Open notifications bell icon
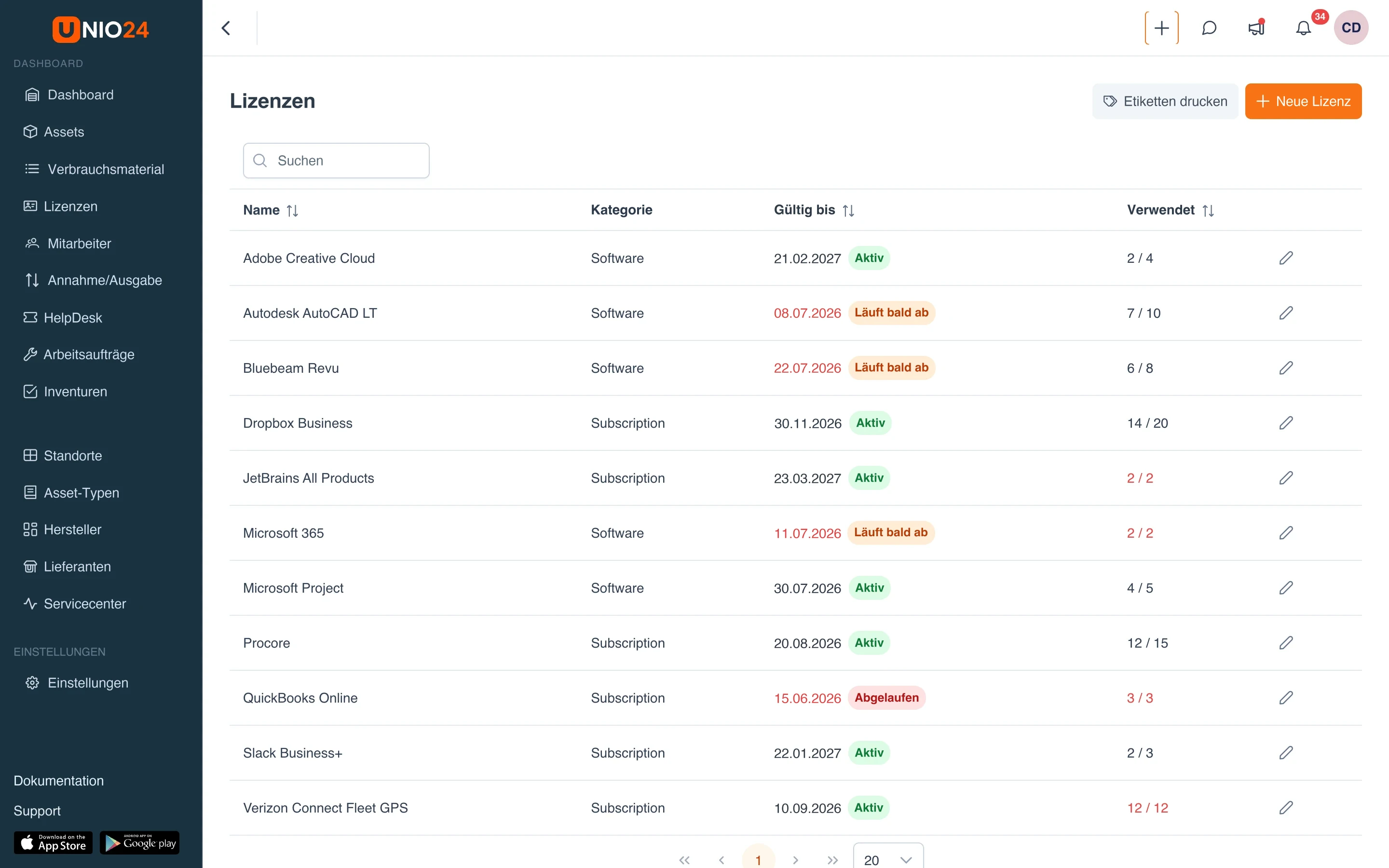The width and height of the screenshot is (1389, 868). (x=1304, y=27)
